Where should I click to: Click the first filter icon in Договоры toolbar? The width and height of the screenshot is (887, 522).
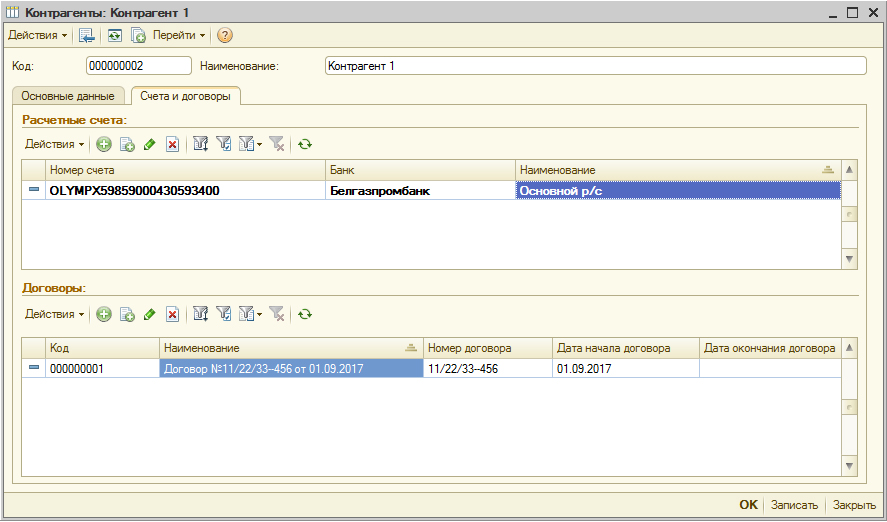point(200,314)
